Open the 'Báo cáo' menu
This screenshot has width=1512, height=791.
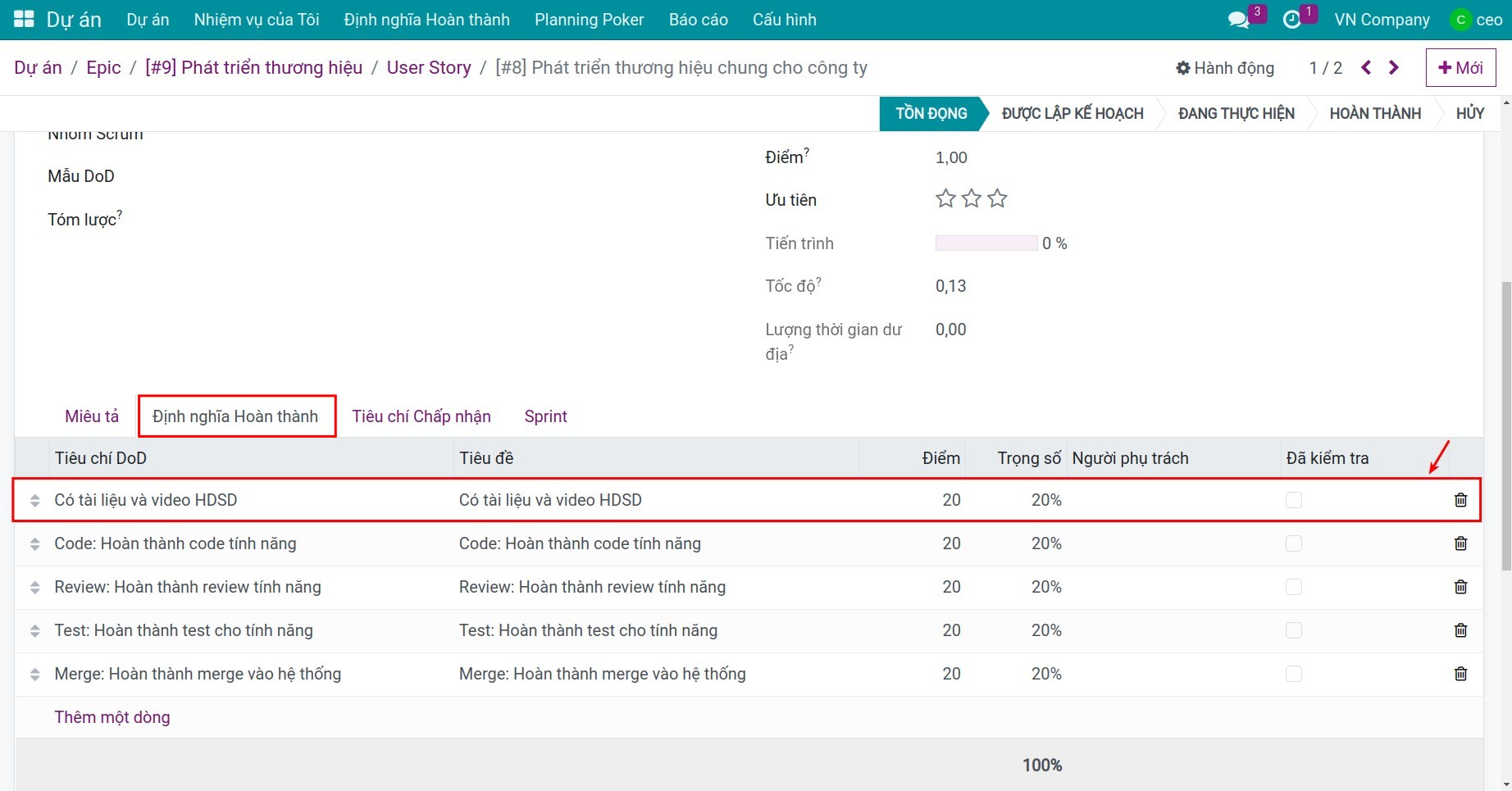(x=698, y=20)
